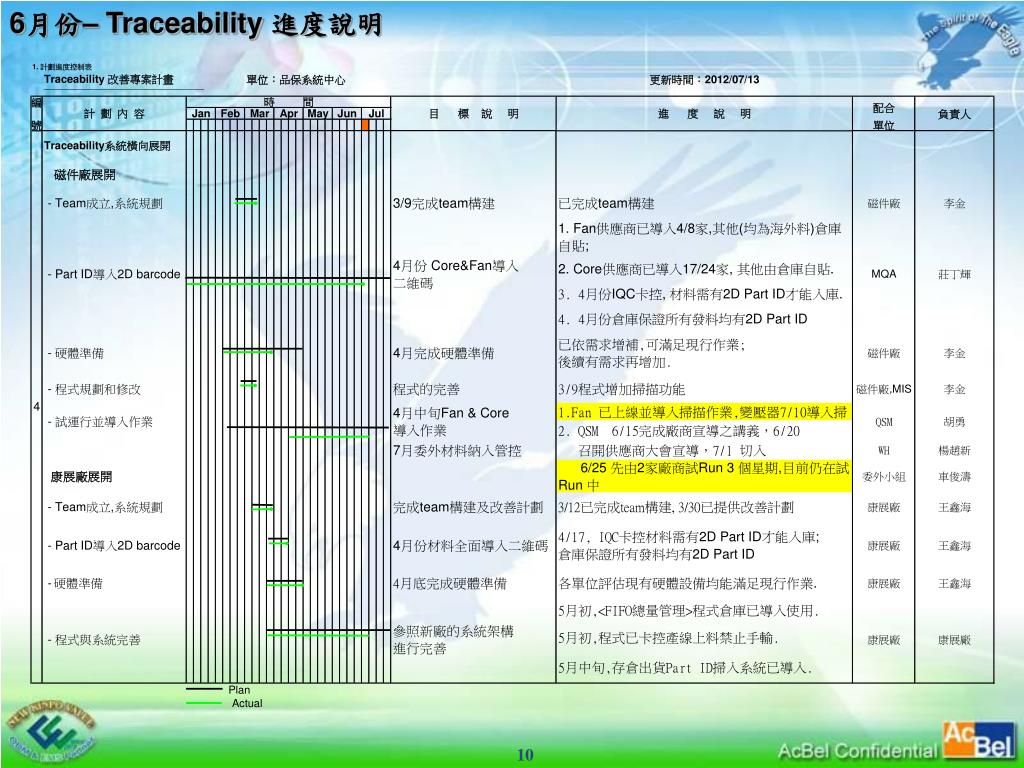Click the note '5月中旬,存倉出貨Part ID掃入系統已導入'
Image resolution: width=1024 pixels, height=768 pixels.
pyautogui.click(x=684, y=667)
